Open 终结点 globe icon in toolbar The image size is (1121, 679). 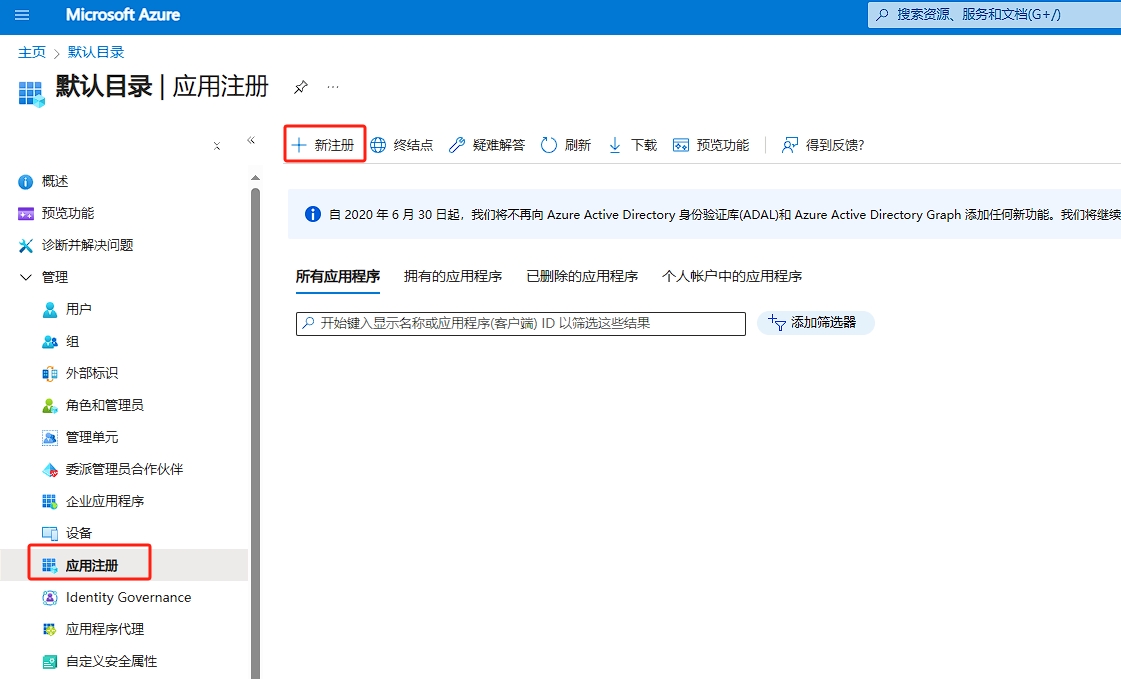point(378,145)
